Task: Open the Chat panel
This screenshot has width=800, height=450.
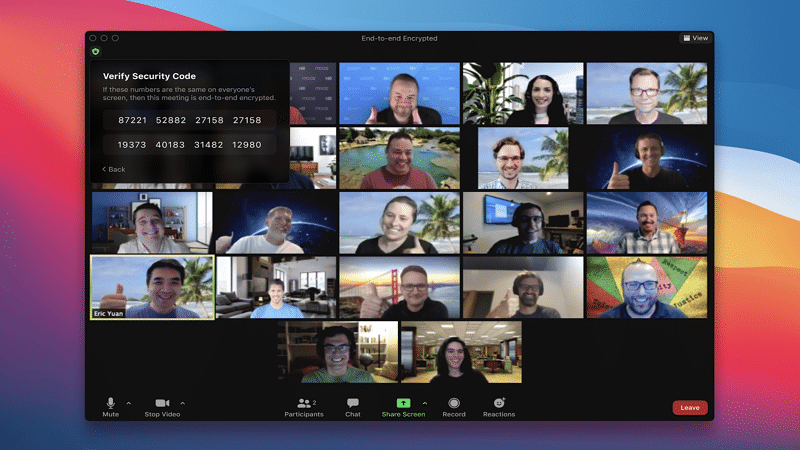Action: point(353,407)
